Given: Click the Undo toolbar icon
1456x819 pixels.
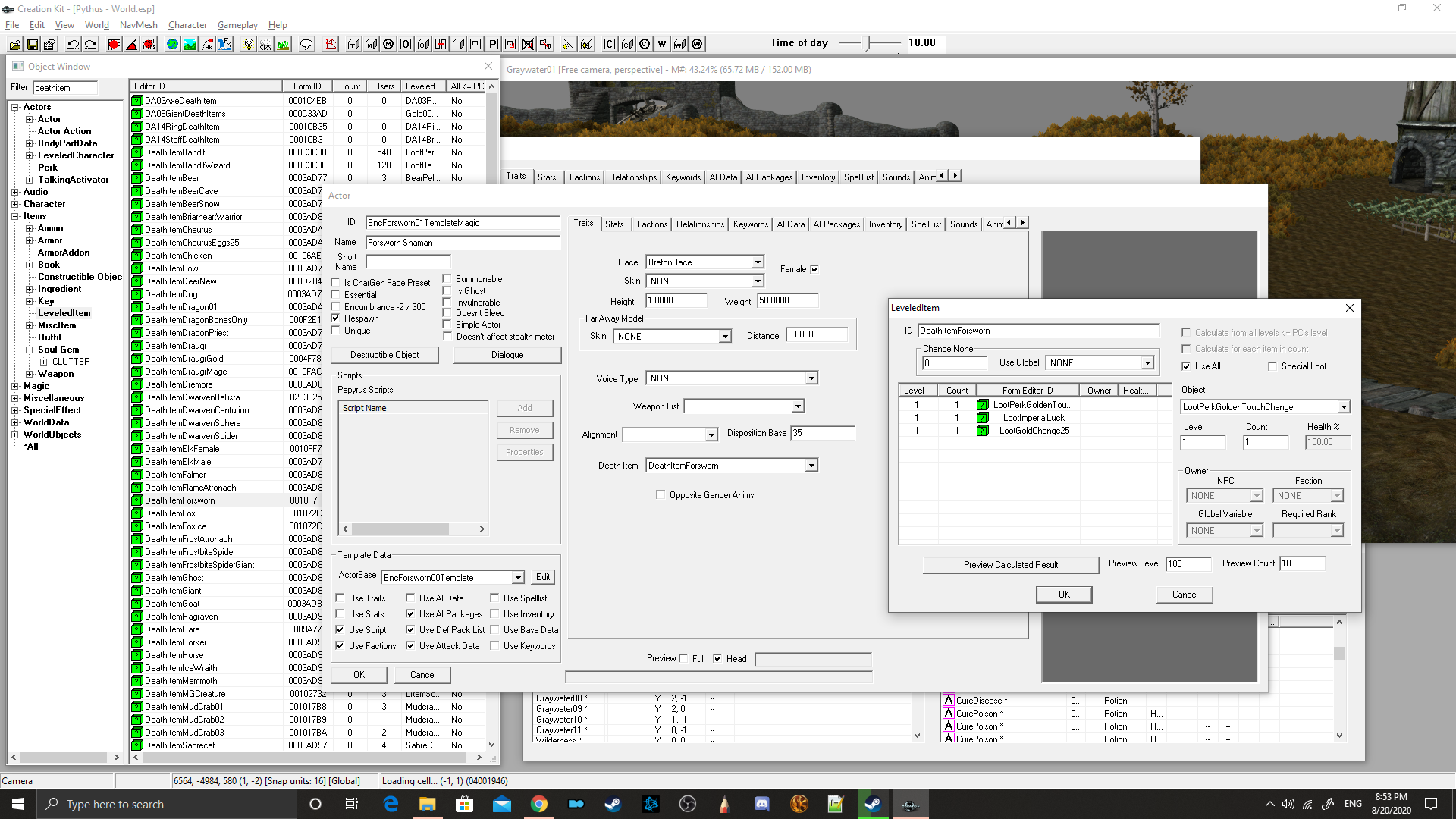Looking at the screenshot, I should click(x=74, y=44).
